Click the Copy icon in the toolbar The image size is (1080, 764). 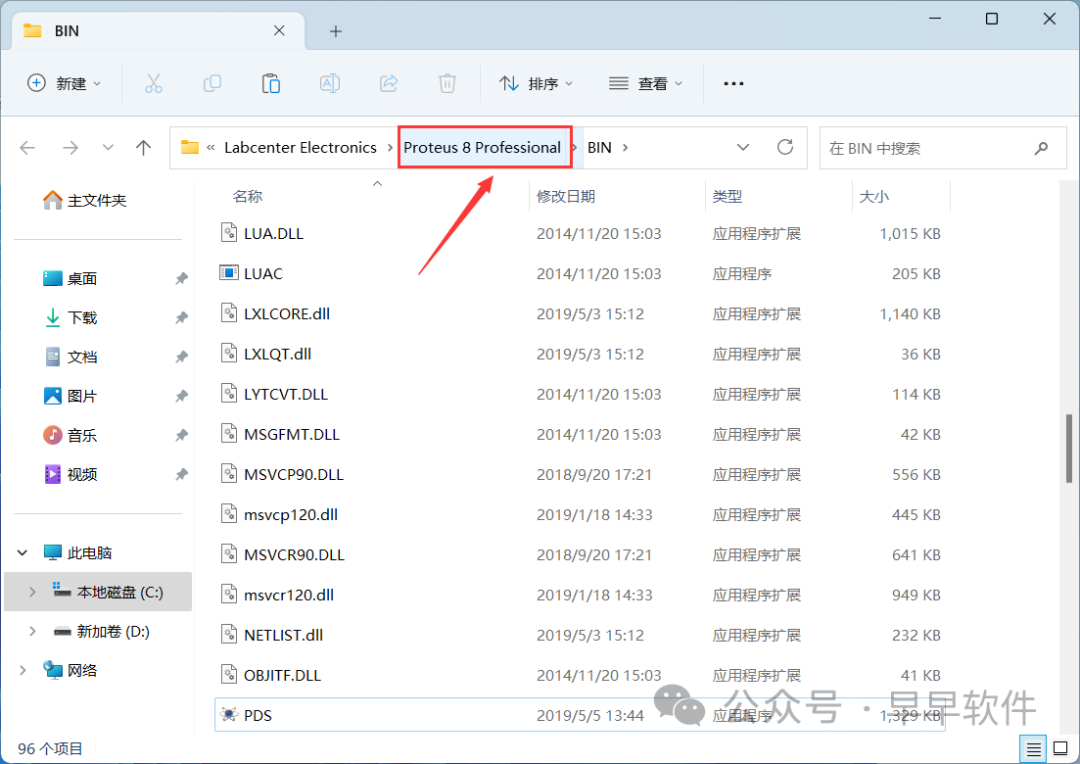pyautogui.click(x=212, y=83)
